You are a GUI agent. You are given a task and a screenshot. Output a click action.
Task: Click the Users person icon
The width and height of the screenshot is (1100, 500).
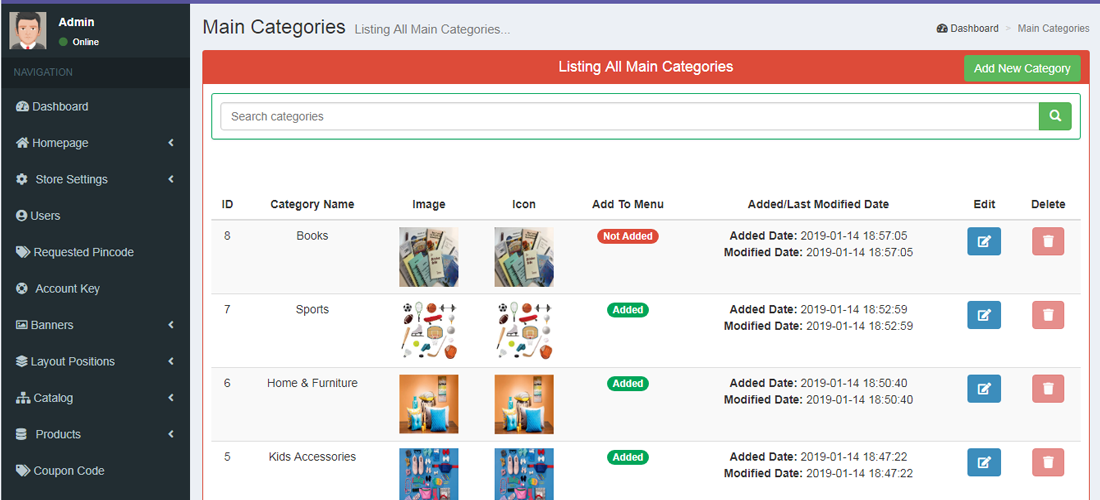pos(21,216)
